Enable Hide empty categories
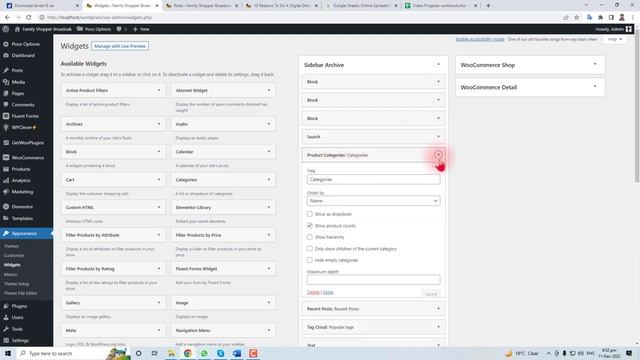Image resolution: width=640 pixels, height=360 pixels. [x=309, y=260]
